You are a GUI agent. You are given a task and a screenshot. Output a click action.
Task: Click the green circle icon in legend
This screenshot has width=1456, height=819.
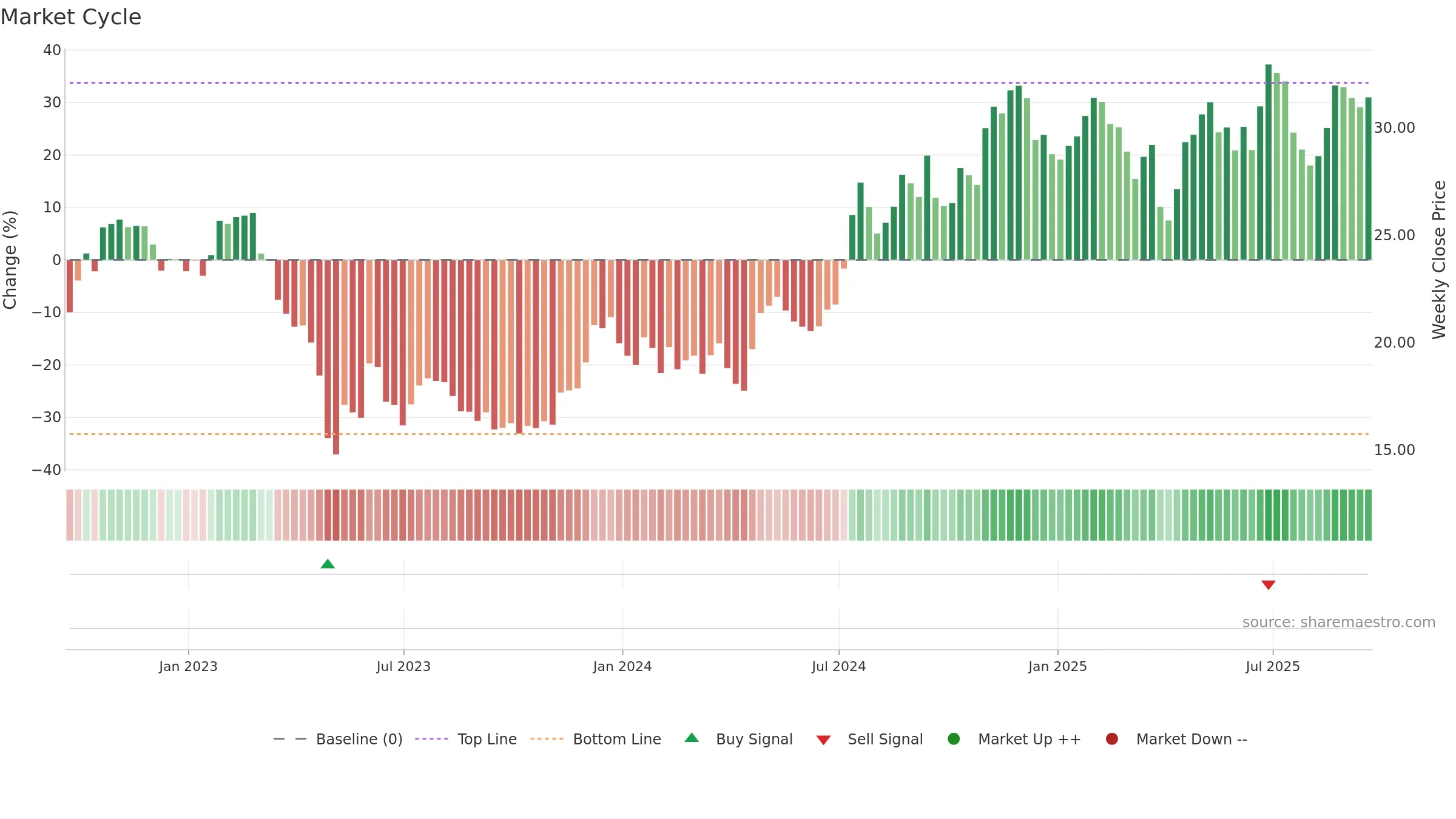coord(954,739)
